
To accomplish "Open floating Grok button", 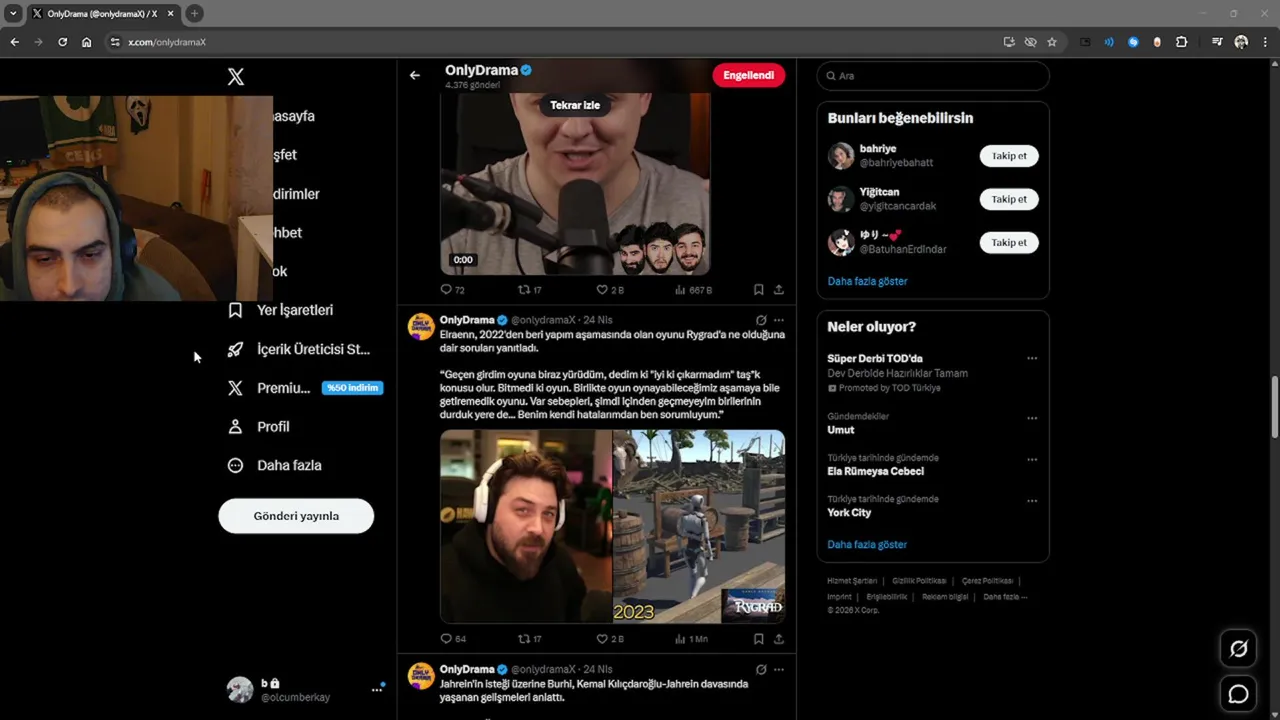I will point(1238,649).
